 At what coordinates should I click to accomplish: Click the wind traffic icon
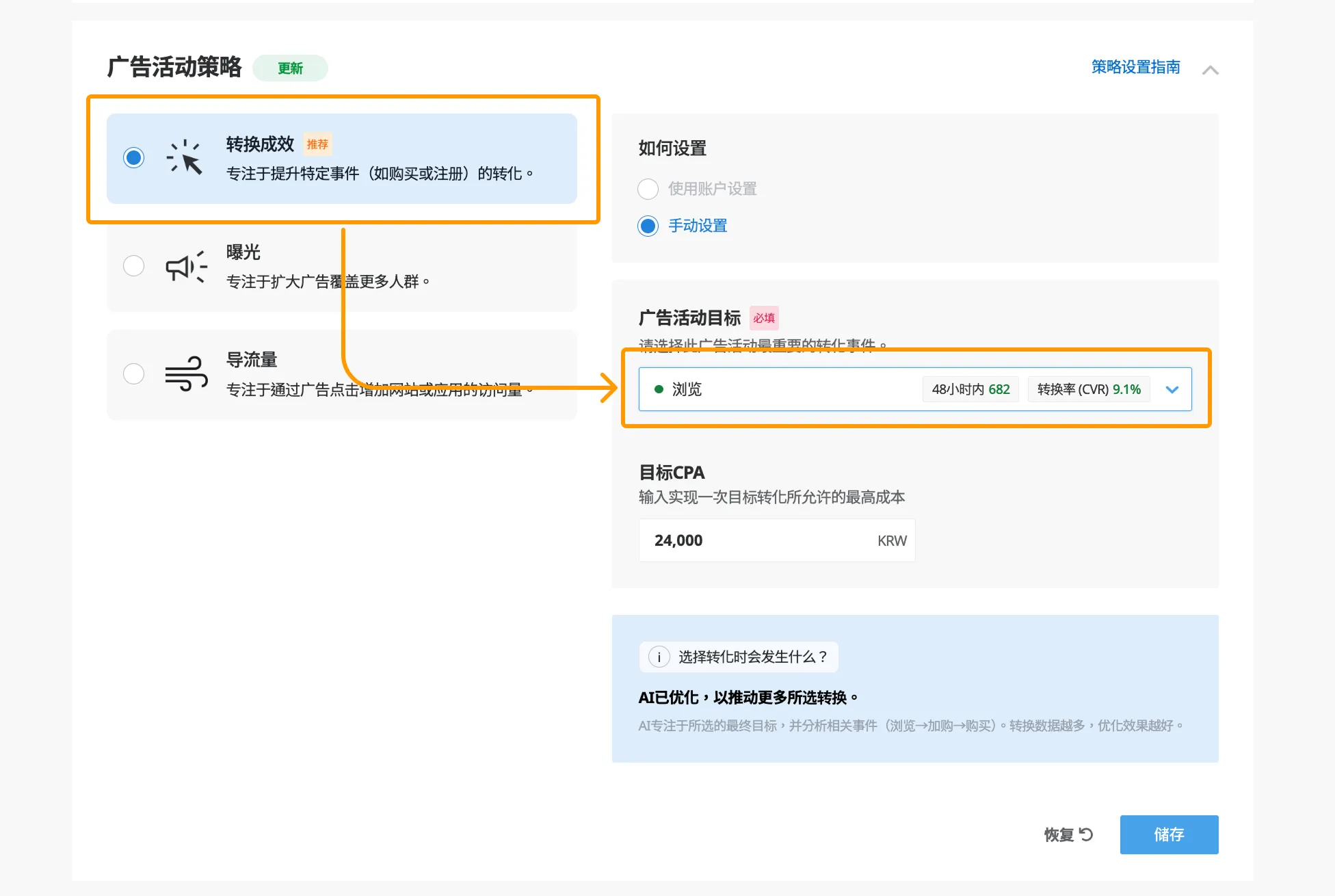186,374
